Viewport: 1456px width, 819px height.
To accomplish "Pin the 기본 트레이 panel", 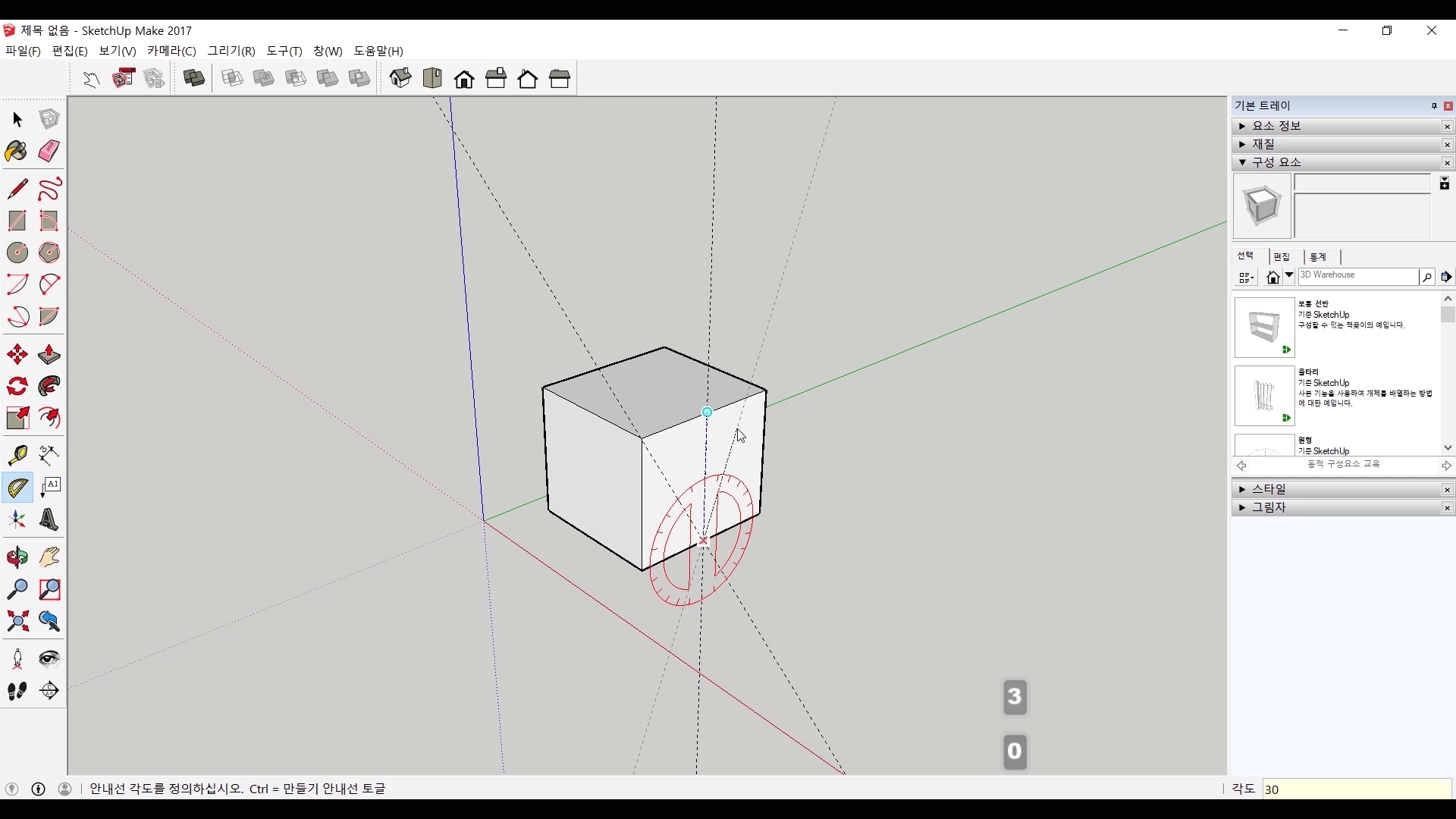I will click(1434, 106).
